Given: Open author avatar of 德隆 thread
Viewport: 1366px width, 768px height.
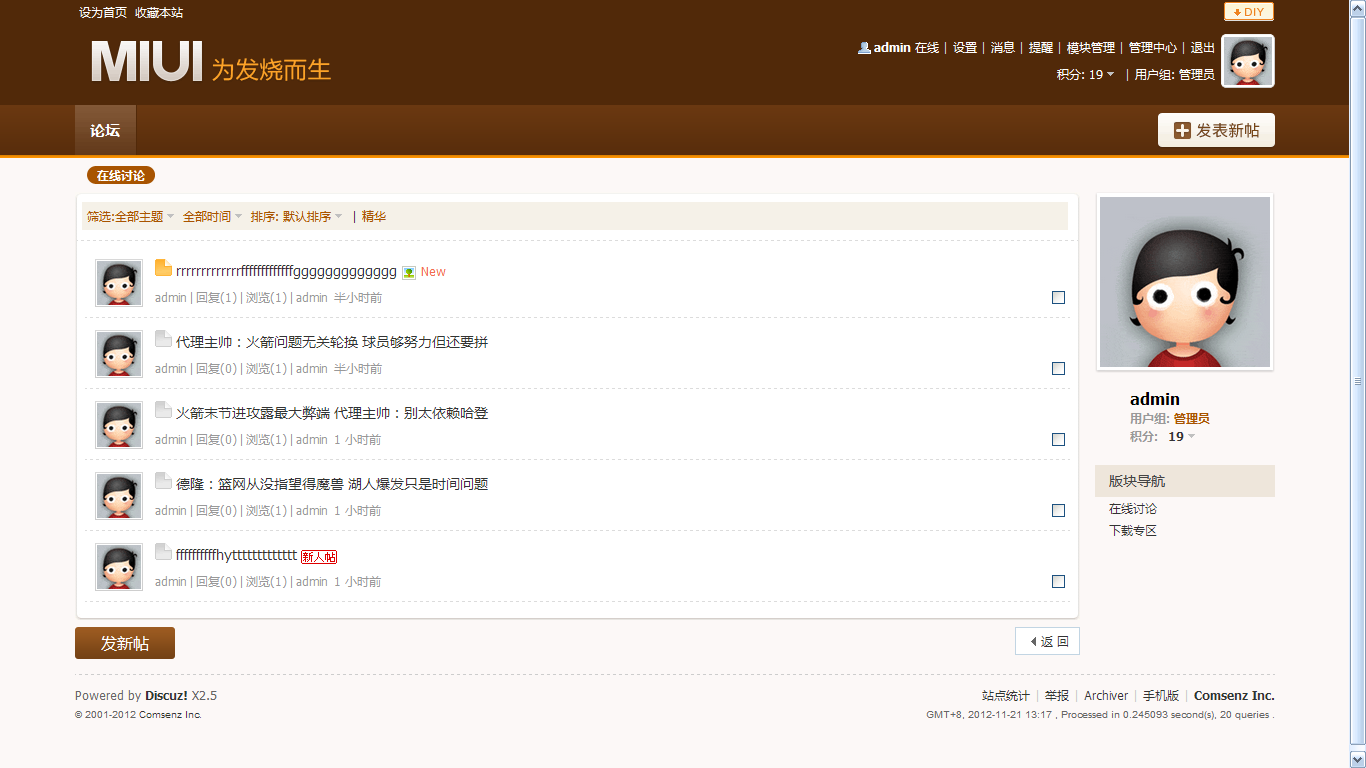Looking at the screenshot, I should (x=119, y=496).
